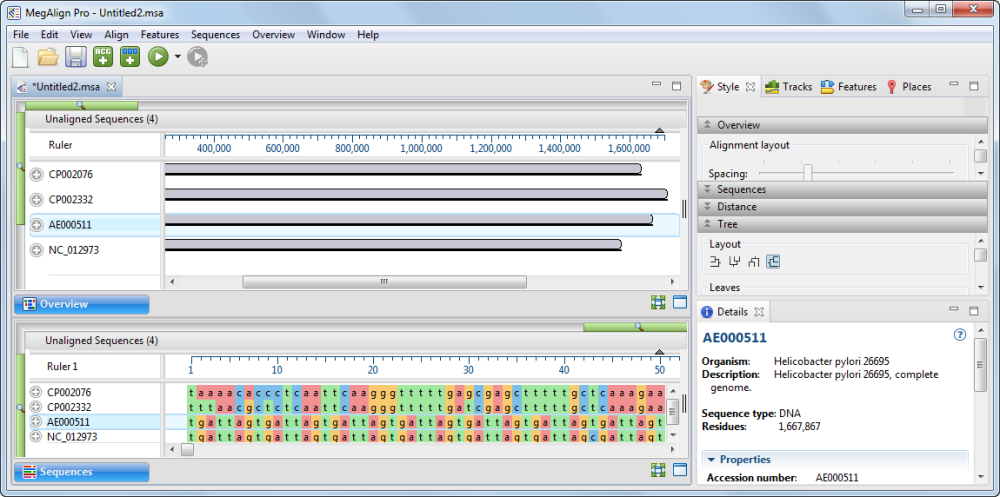Viewport: 1000px width, 497px height.
Task: Click the Sequences zoom magnifier bar
Action: 635,327
